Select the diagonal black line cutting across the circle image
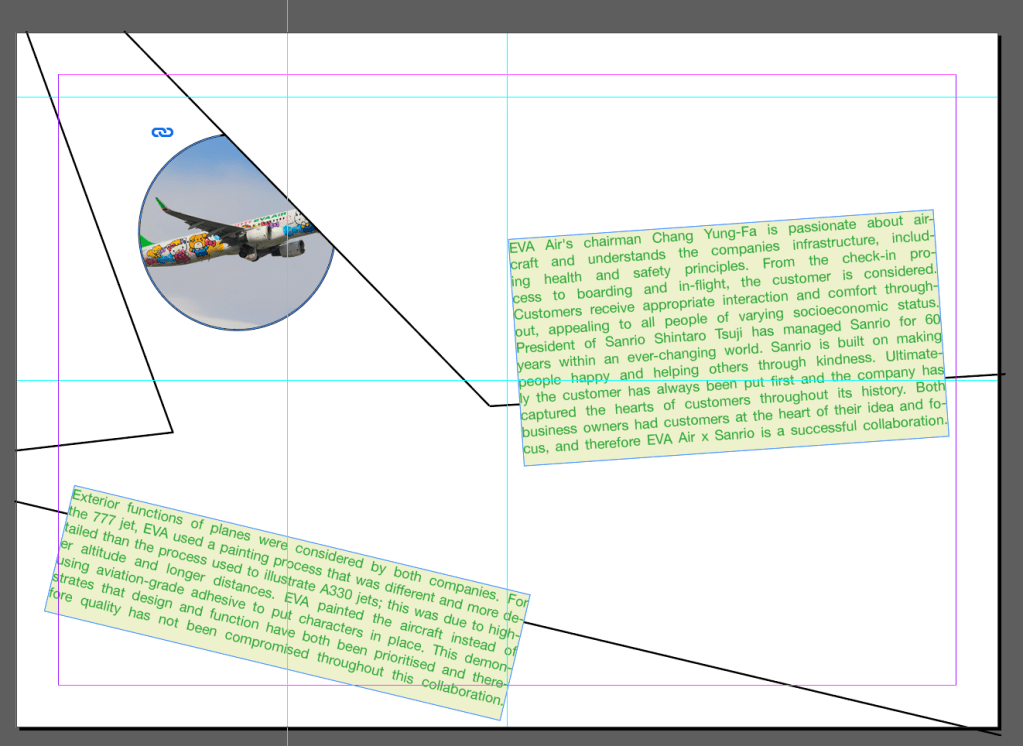 click(400, 312)
